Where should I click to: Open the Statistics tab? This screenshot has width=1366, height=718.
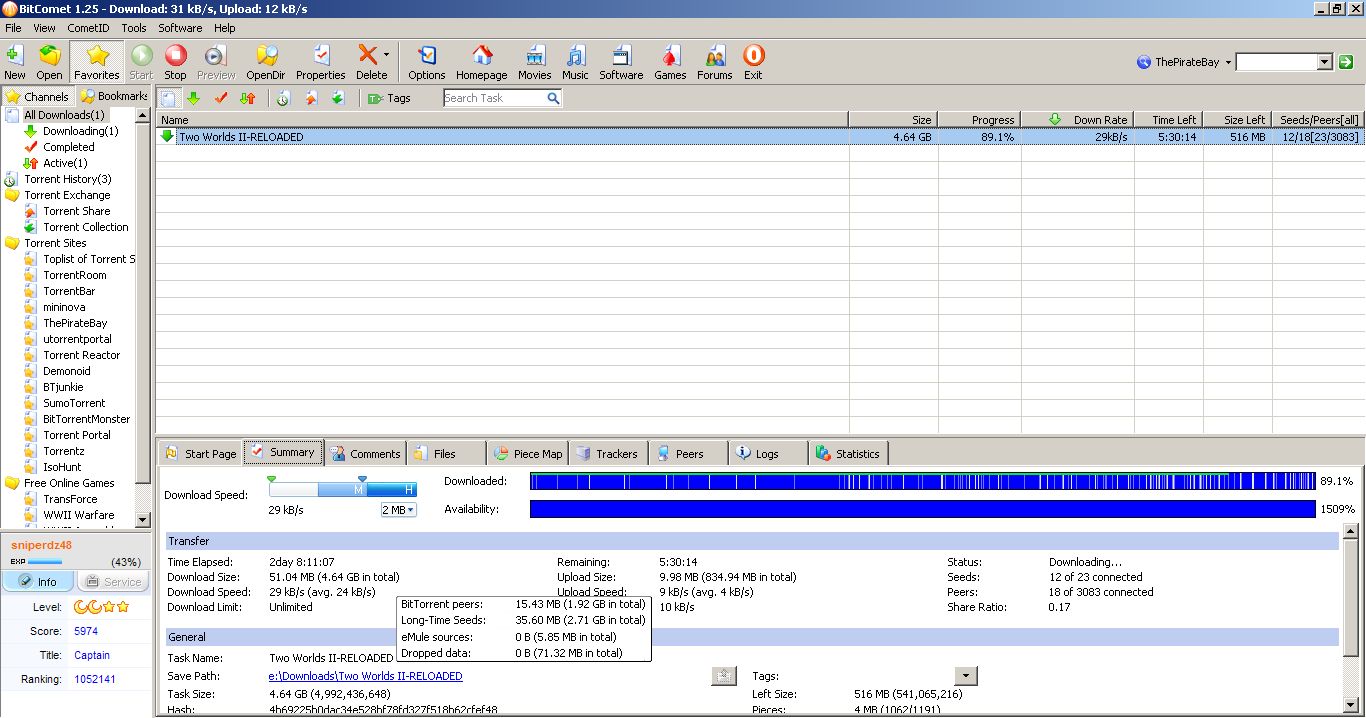pyautogui.click(x=848, y=454)
